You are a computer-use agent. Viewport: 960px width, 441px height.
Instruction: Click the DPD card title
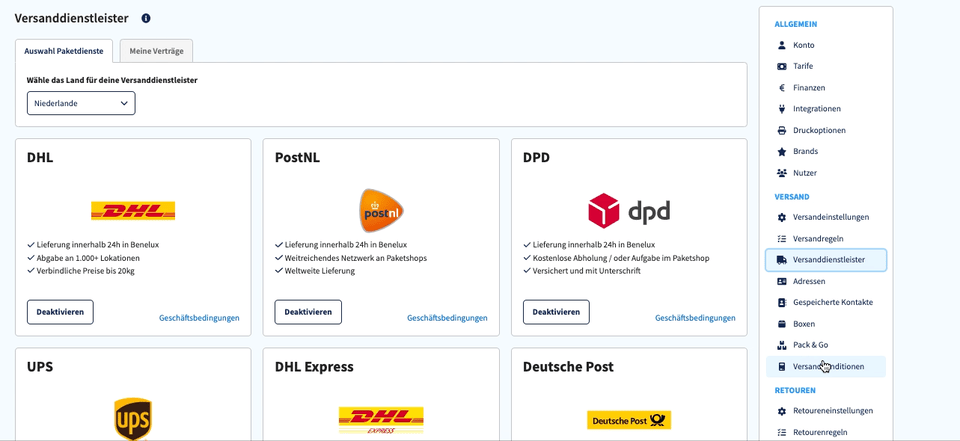[536, 158]
